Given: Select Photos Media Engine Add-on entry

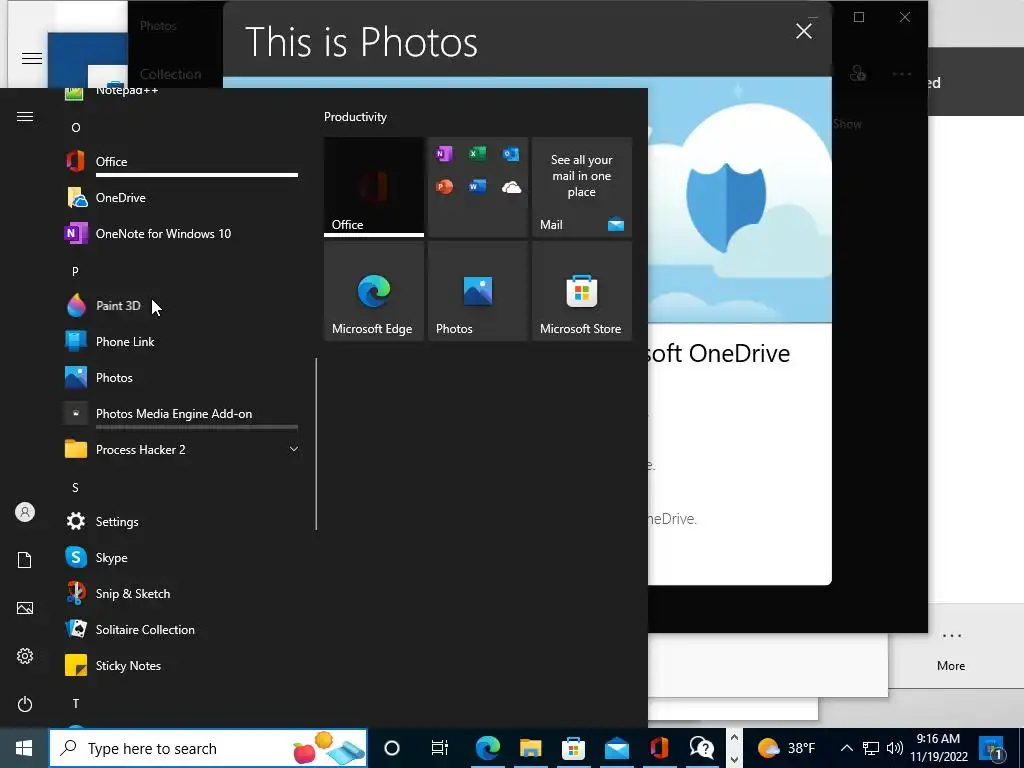Looking at the screenshot, I should click(x=181, y=413).
